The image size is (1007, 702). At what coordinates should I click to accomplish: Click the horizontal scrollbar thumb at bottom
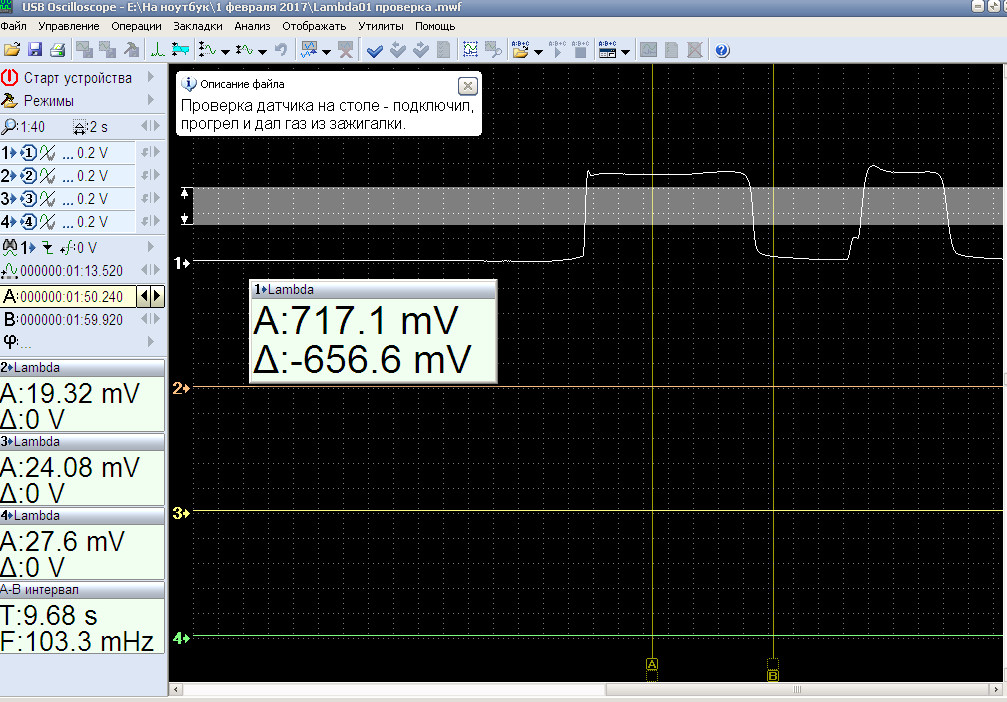pos(797,690)
